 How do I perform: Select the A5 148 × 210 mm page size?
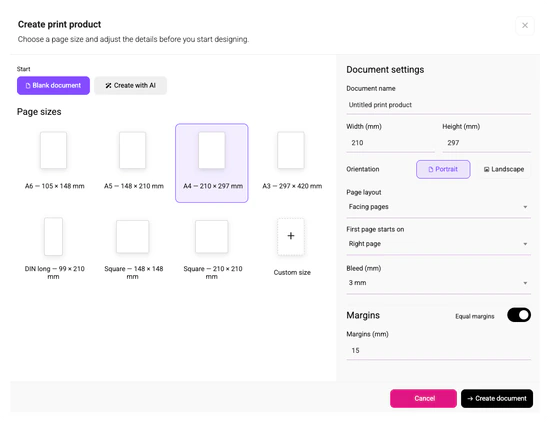[133, 163]
